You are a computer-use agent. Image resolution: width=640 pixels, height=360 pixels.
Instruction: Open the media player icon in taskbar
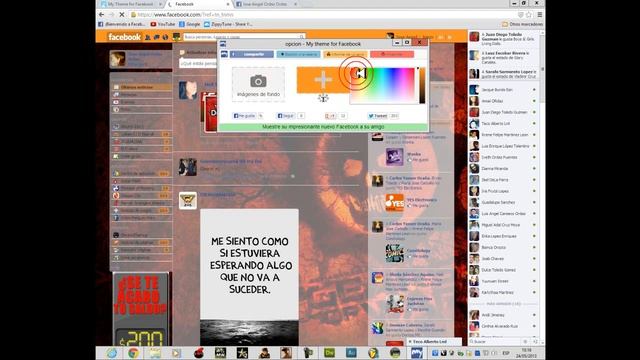click(x=176, y=353)
